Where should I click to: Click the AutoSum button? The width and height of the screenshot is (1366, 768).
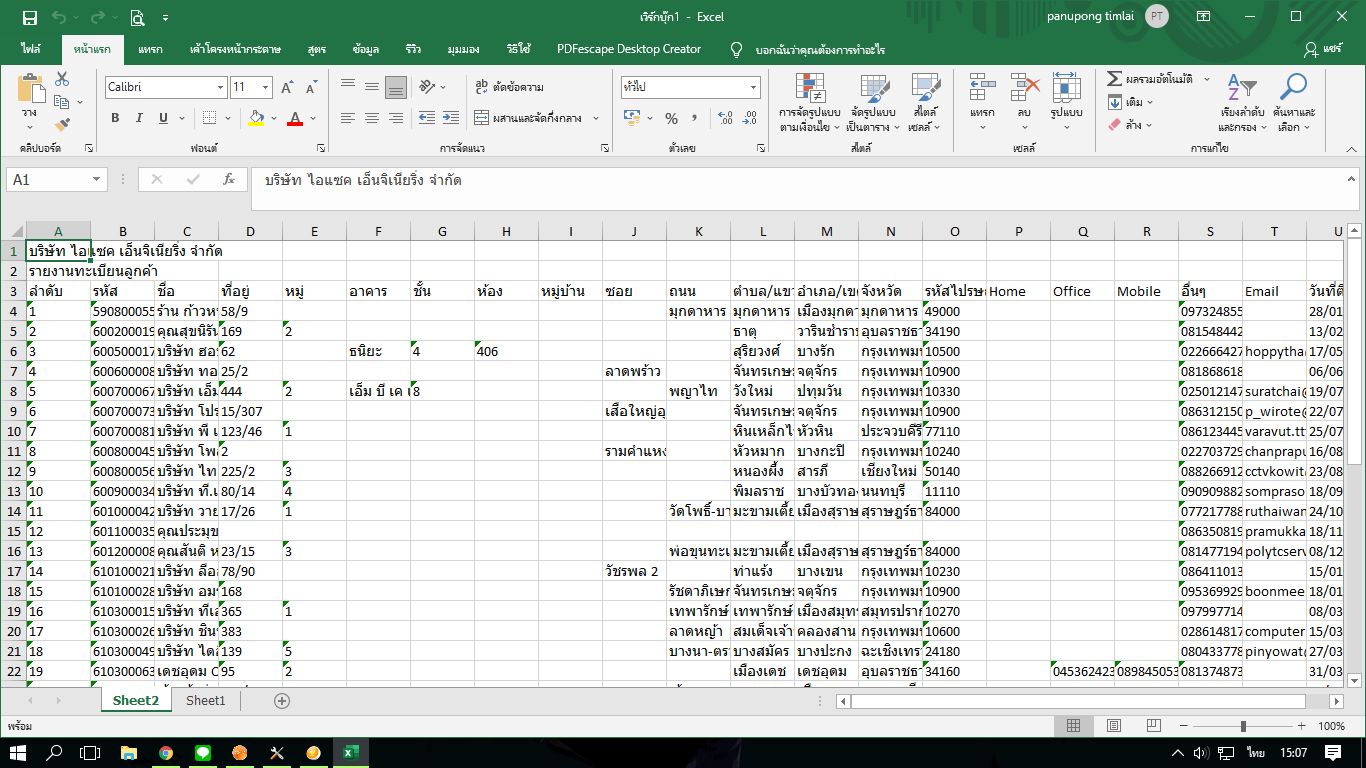coord(1157,79)
